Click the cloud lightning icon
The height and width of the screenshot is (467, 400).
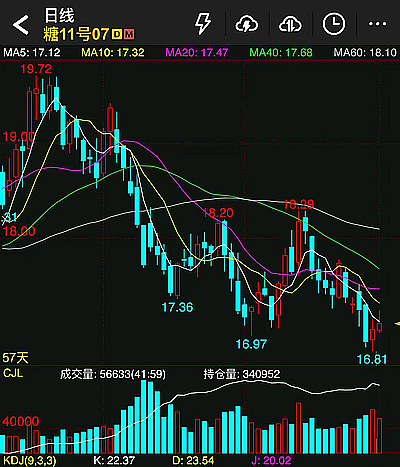[x=247, y=24]
